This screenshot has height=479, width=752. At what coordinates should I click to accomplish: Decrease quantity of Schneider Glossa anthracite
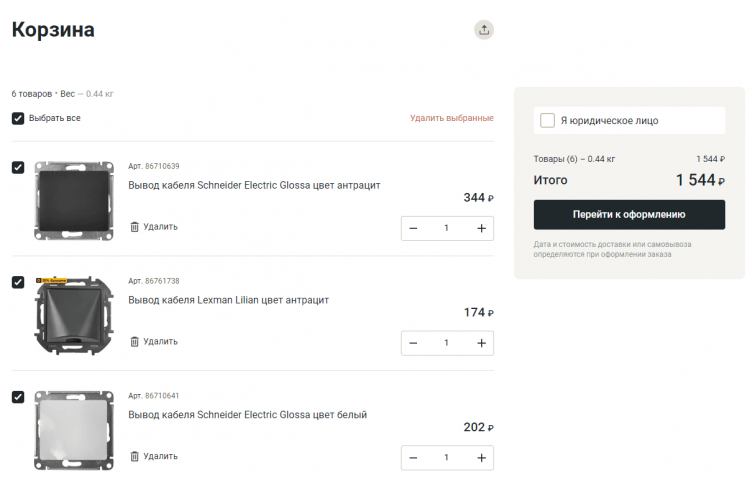413,229
